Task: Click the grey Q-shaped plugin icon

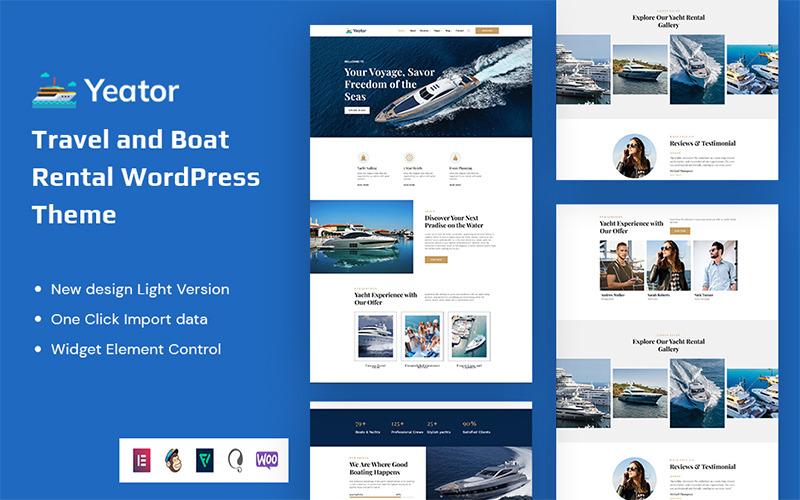Action: point(236,460)
